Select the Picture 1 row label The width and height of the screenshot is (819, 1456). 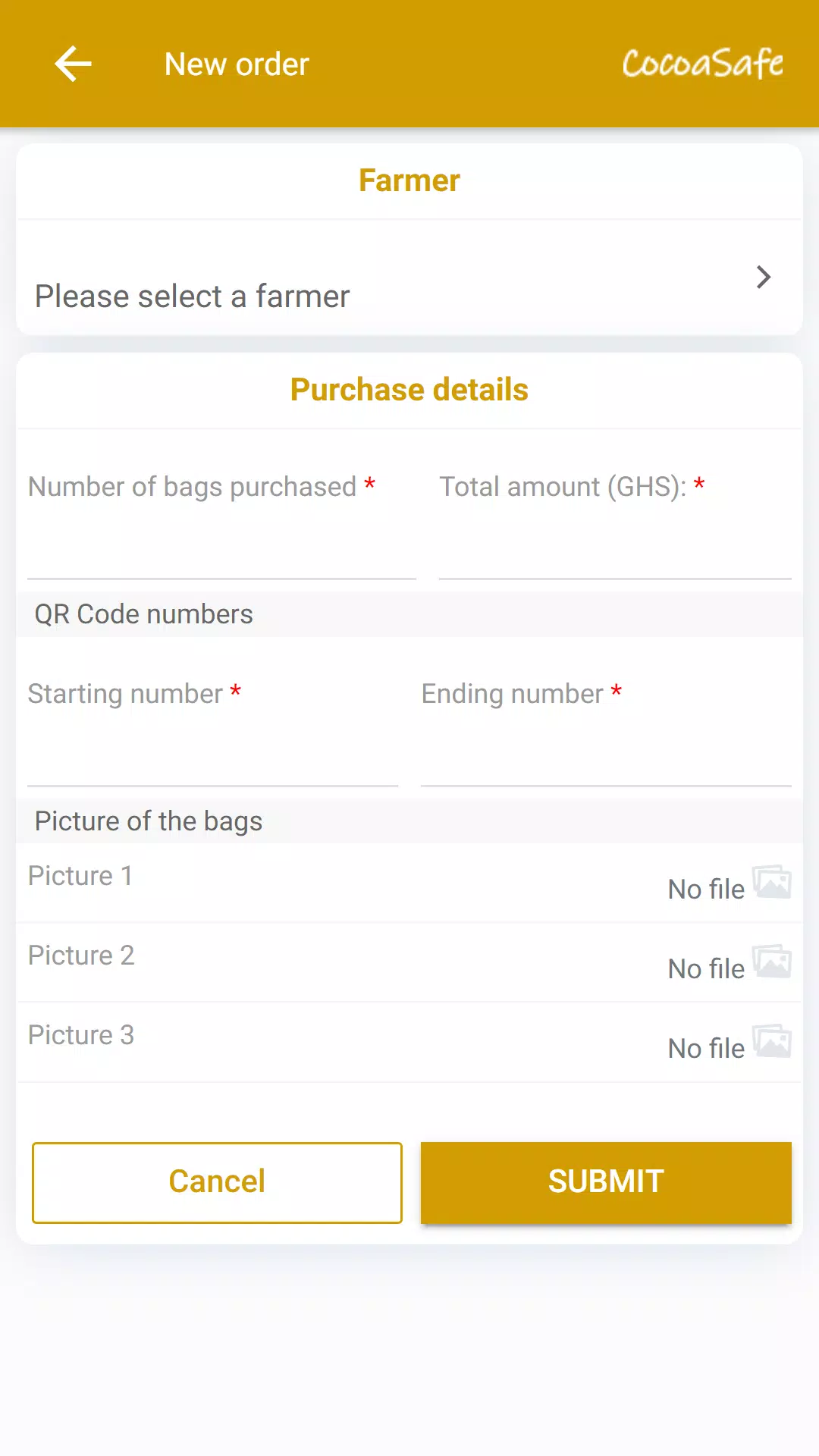pyautogui.click(x=80, y=876)
